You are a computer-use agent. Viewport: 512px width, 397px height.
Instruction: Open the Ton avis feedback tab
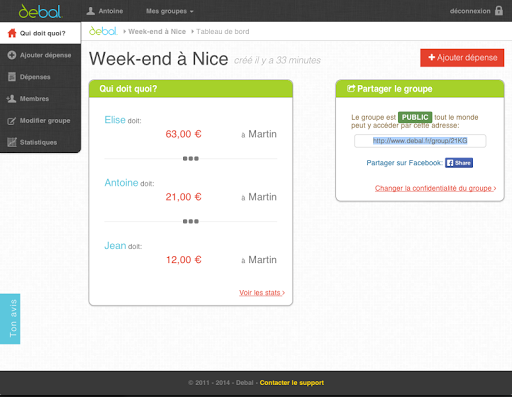click(10, 319)
